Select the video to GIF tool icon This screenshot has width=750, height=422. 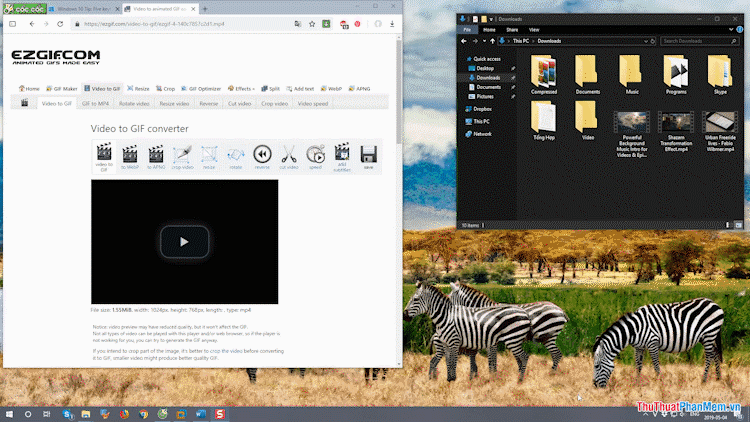[104, 156]
